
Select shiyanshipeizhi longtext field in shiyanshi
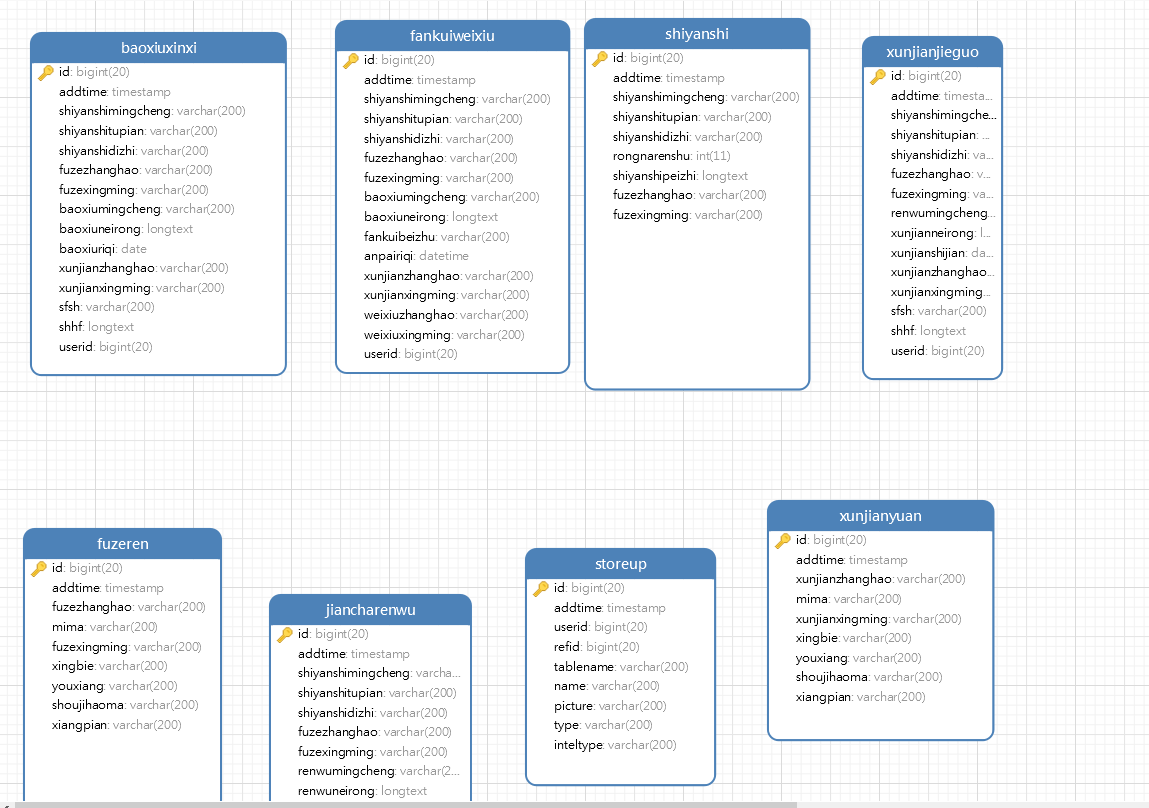coord(680,176)
